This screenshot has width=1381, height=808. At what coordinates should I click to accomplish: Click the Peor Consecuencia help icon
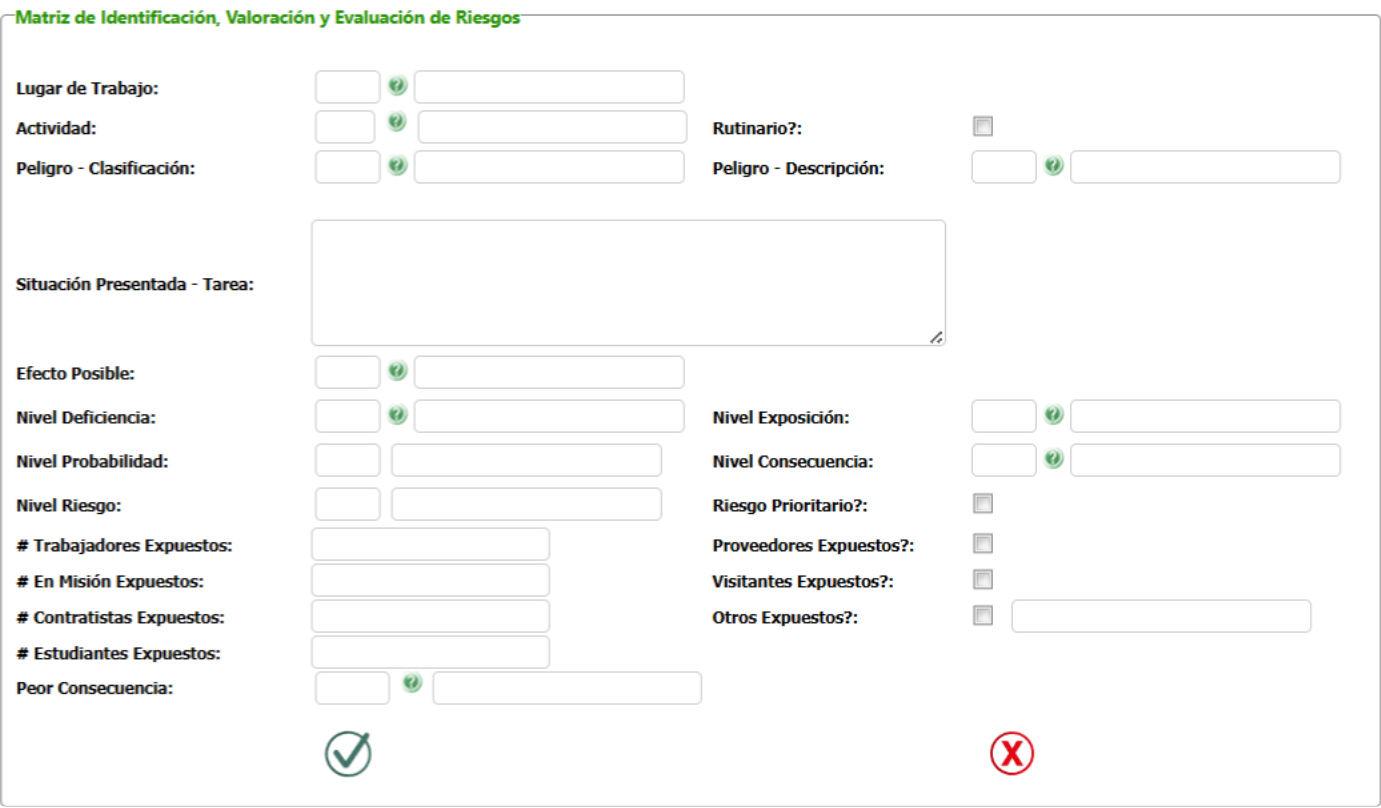tap(412, 683)
